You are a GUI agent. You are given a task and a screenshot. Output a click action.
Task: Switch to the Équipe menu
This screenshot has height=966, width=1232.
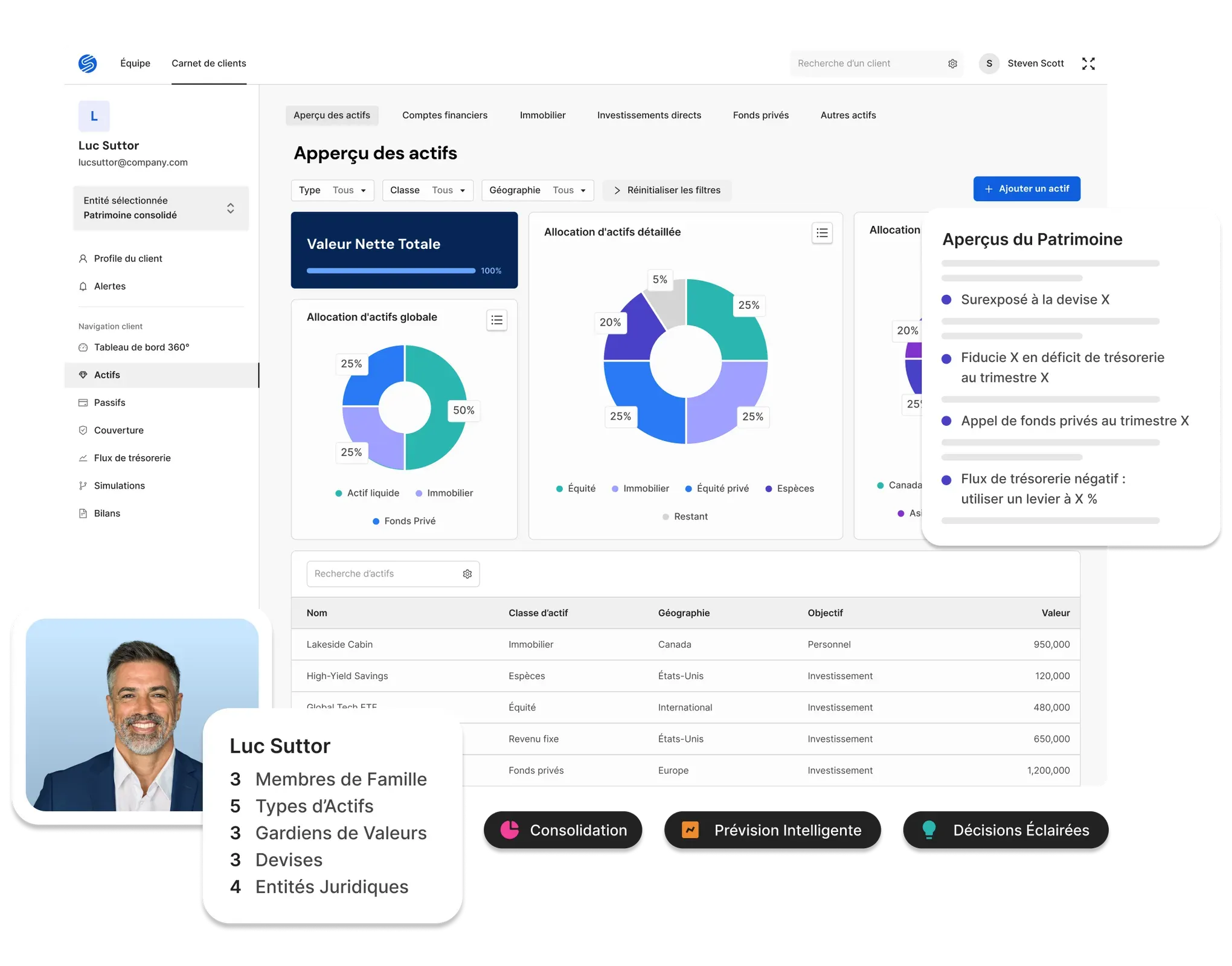135,63
